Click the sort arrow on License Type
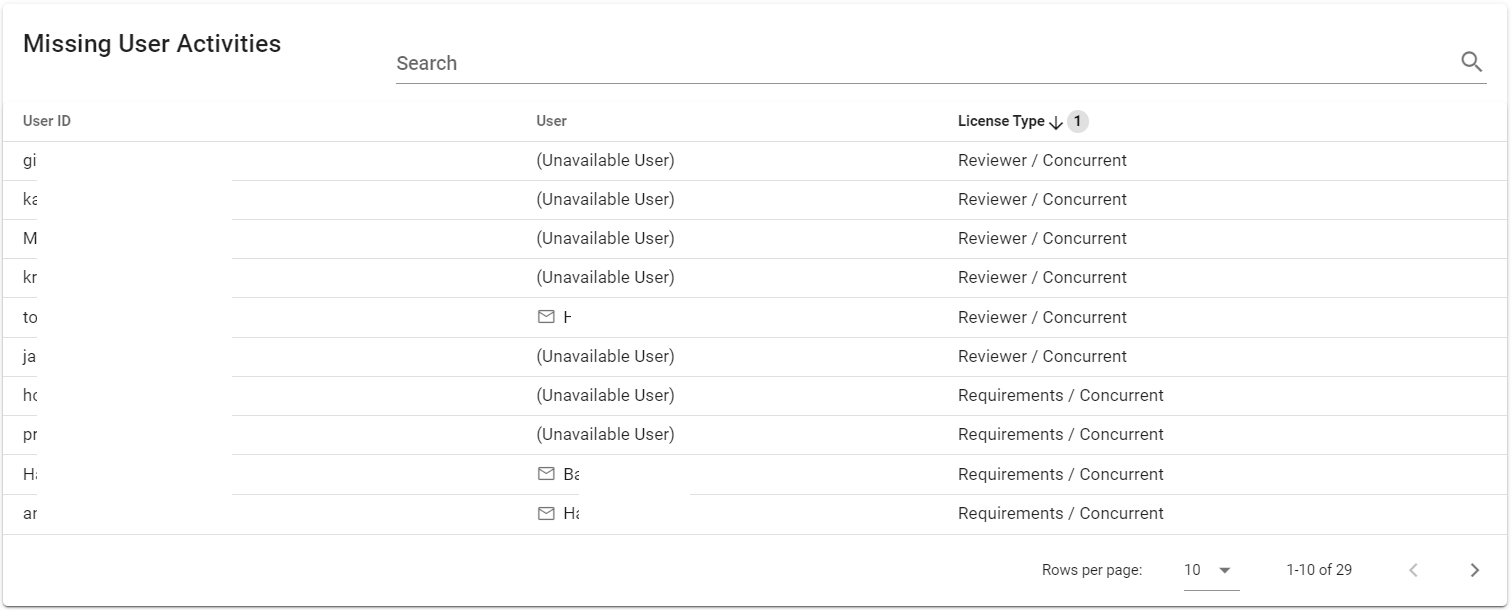This screenshot has width=1511, height=610. tap(1056, 121)
